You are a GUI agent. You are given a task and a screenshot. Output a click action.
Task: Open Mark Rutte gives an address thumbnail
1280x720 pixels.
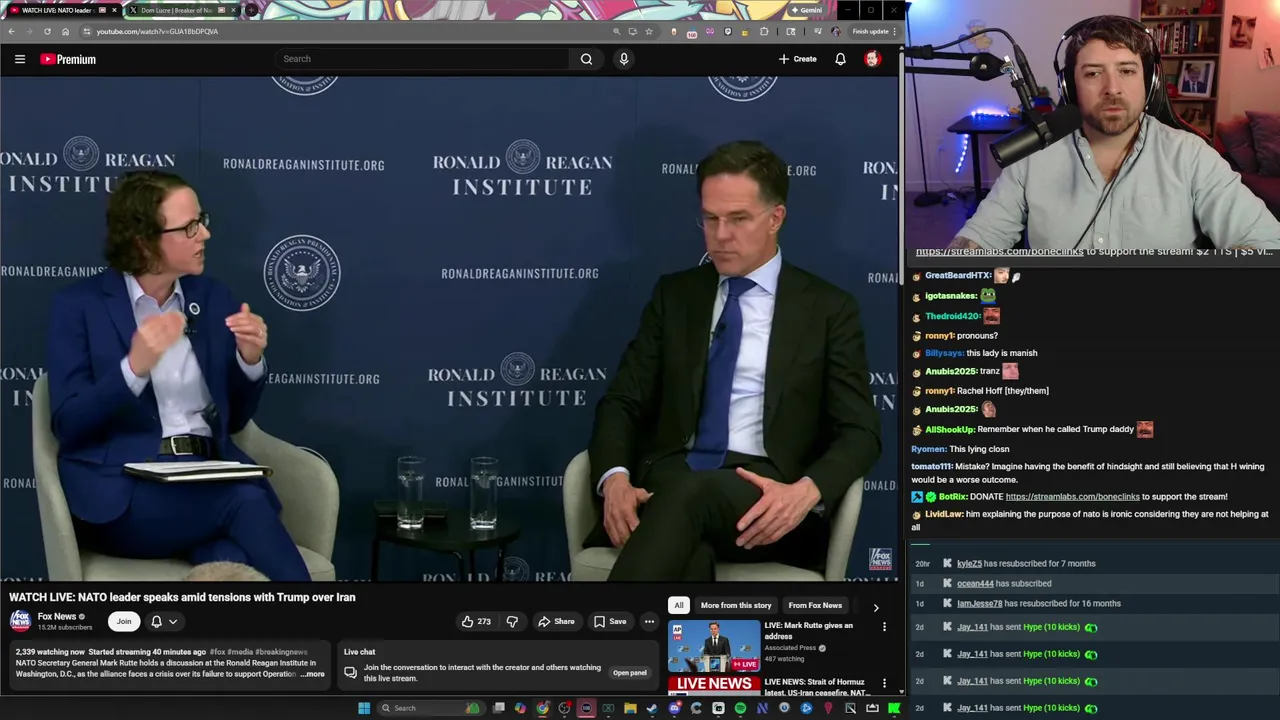(x=714, y=646)
